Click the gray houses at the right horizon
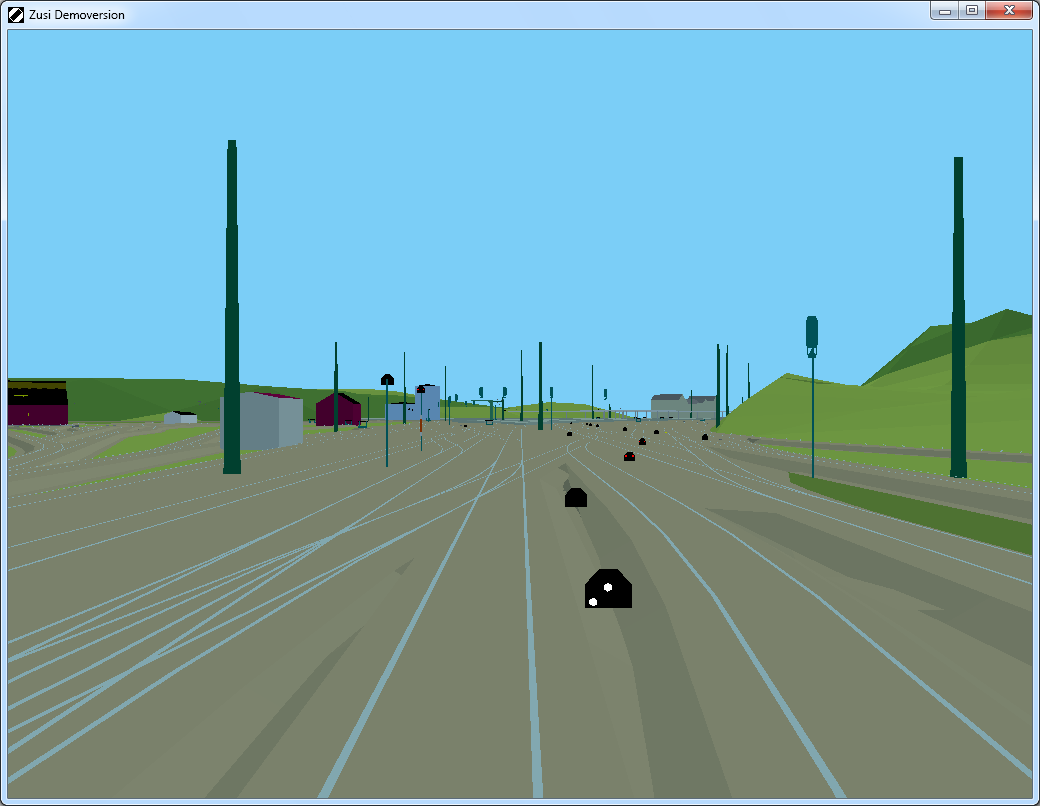Image resolution: width=1040 pixels, height=806 pixels. coord(683,406)
